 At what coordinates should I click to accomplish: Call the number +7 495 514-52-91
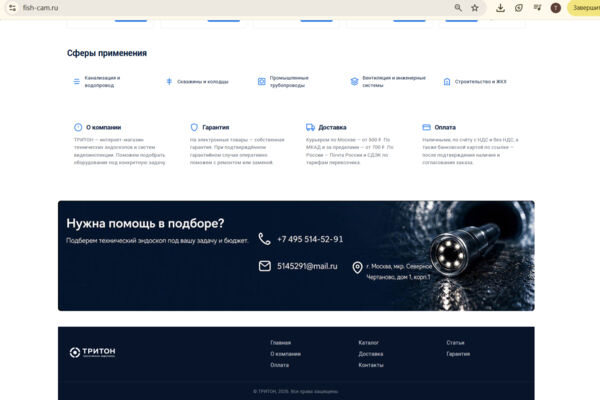(x=310, y=239)
